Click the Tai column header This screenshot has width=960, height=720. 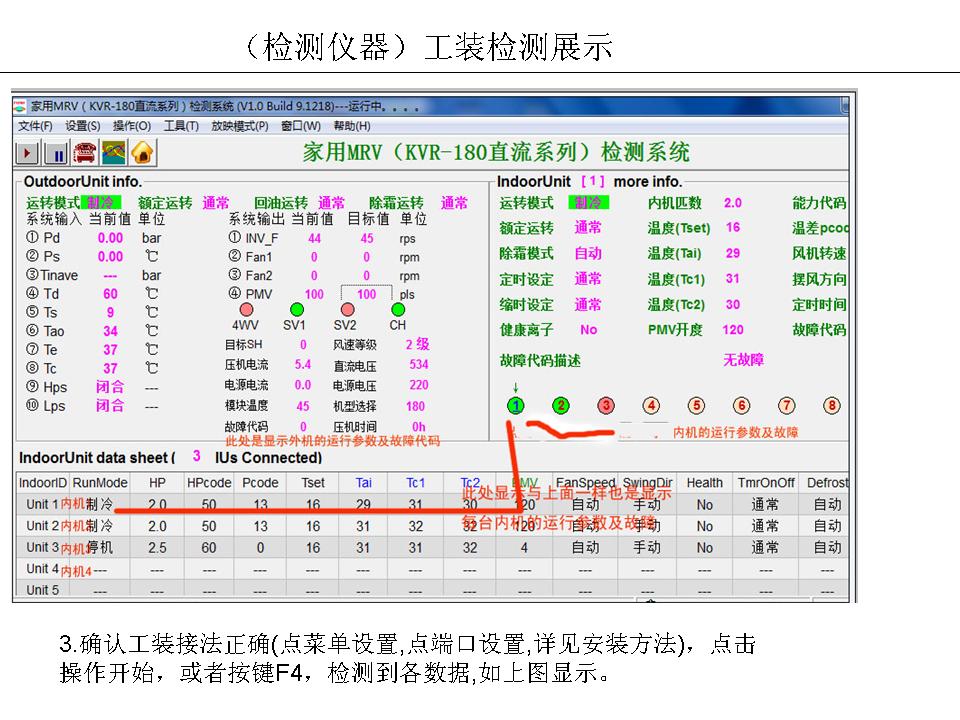point(364,483)
